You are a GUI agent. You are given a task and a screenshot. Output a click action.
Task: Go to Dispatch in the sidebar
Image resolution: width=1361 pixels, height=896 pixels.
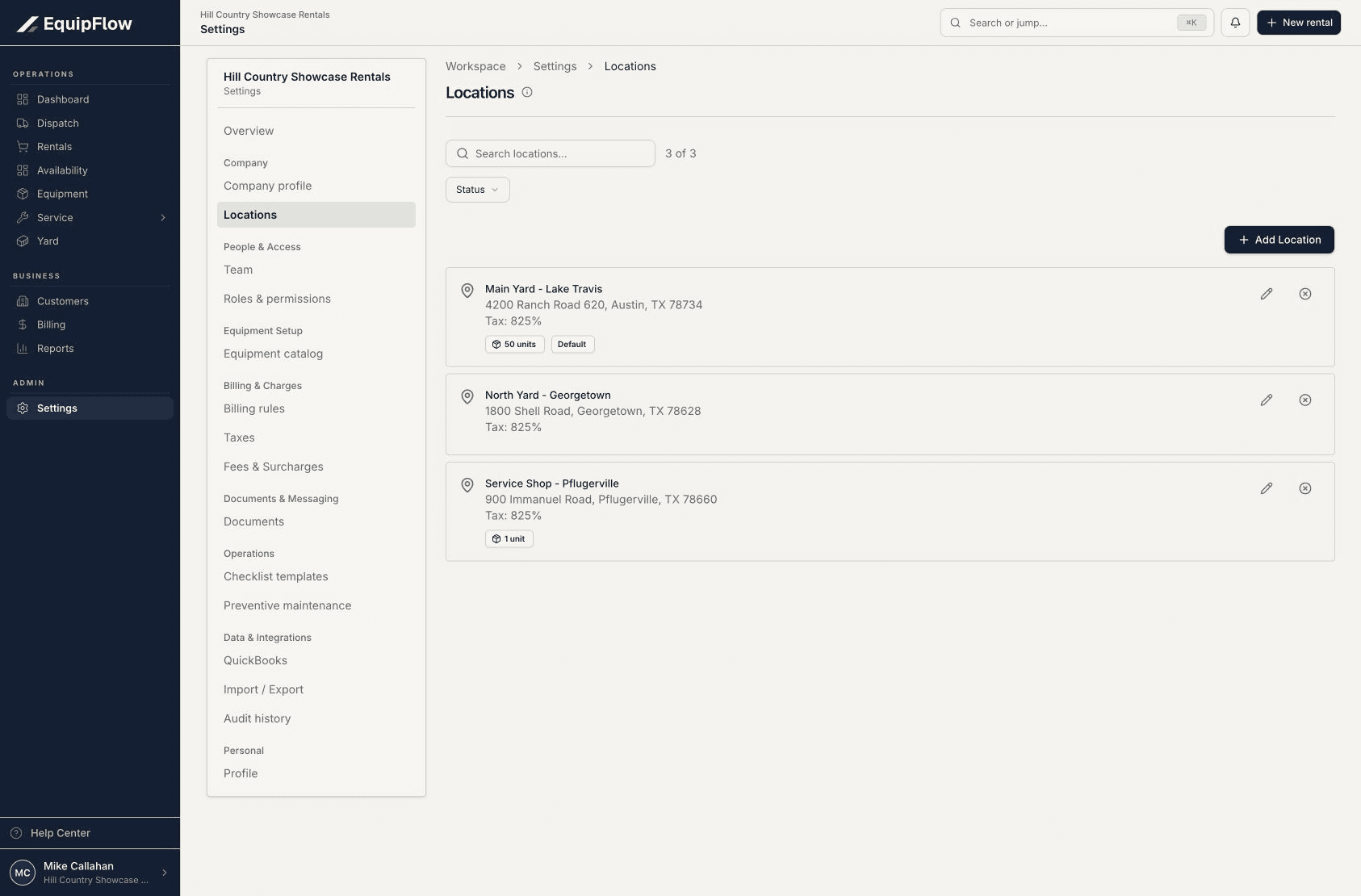click(x=90, y=124)
